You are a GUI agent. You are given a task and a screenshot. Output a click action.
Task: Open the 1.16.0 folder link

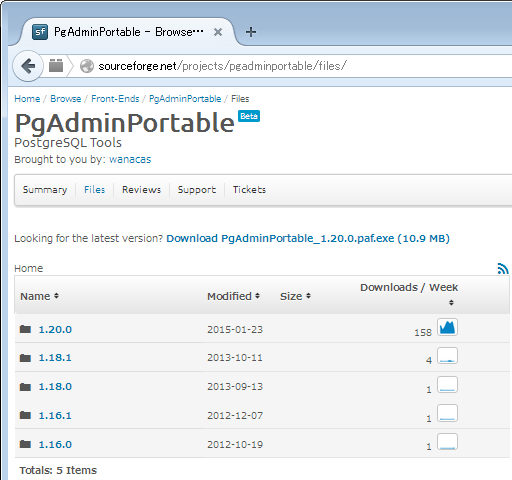tap(55, 444)
